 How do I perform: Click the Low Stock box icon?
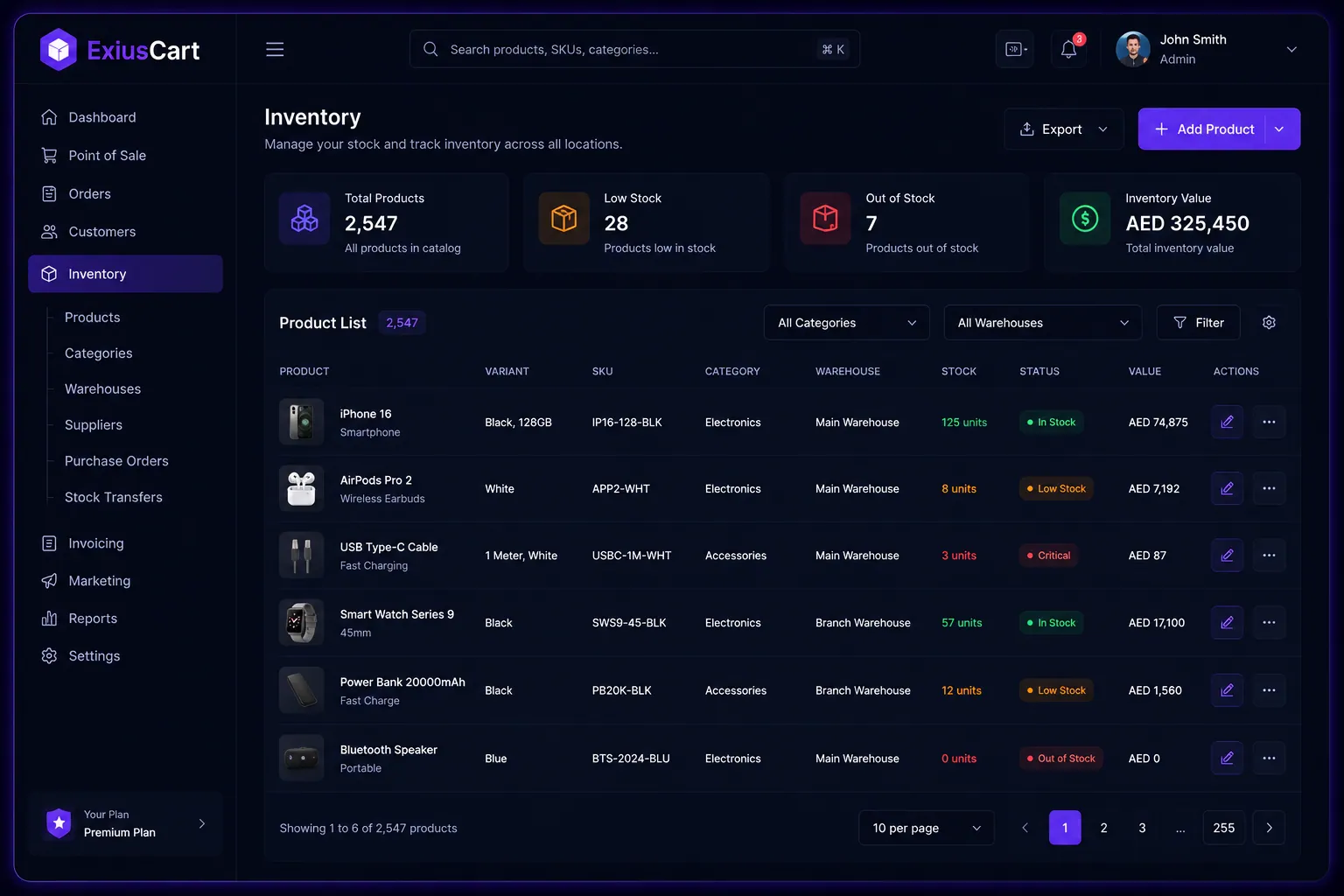563,219
